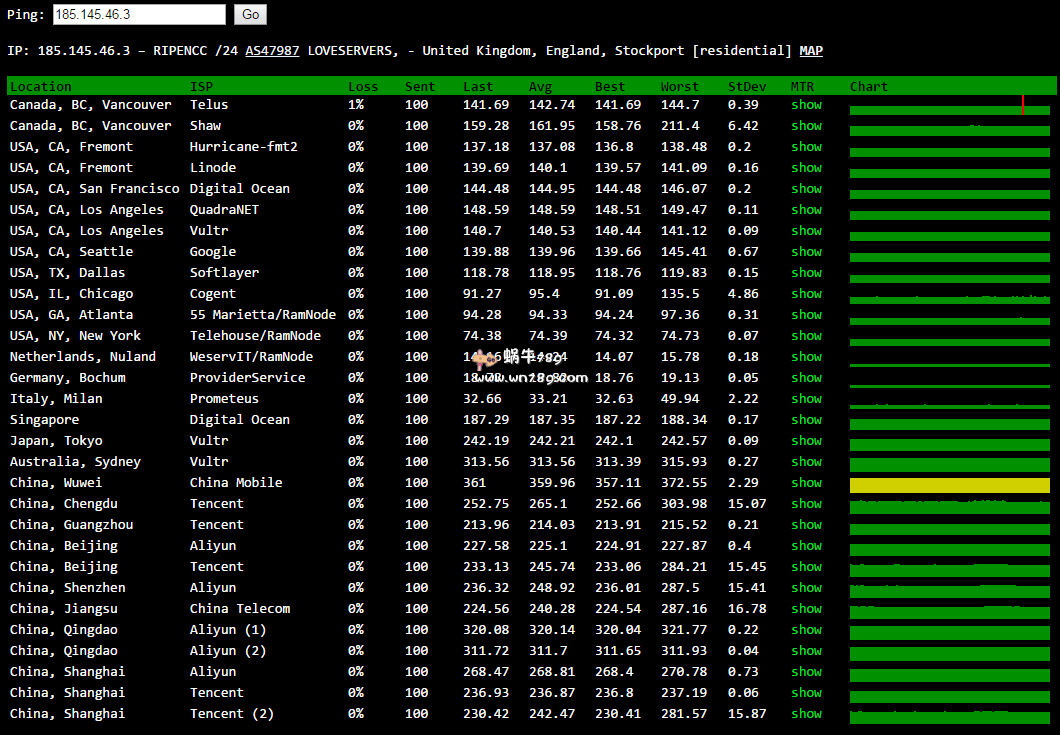This screenshot has width=1060, height=735.
Task: Show MTR for Chicago Cogent row
Action: pos(806,294)
